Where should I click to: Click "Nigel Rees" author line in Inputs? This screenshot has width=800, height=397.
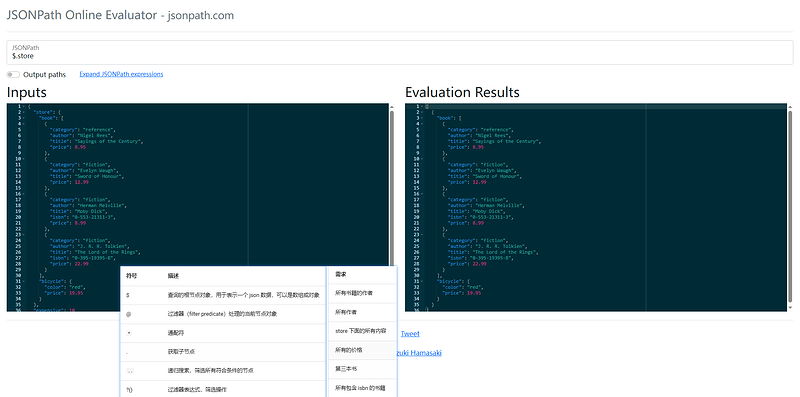(81, 135)
